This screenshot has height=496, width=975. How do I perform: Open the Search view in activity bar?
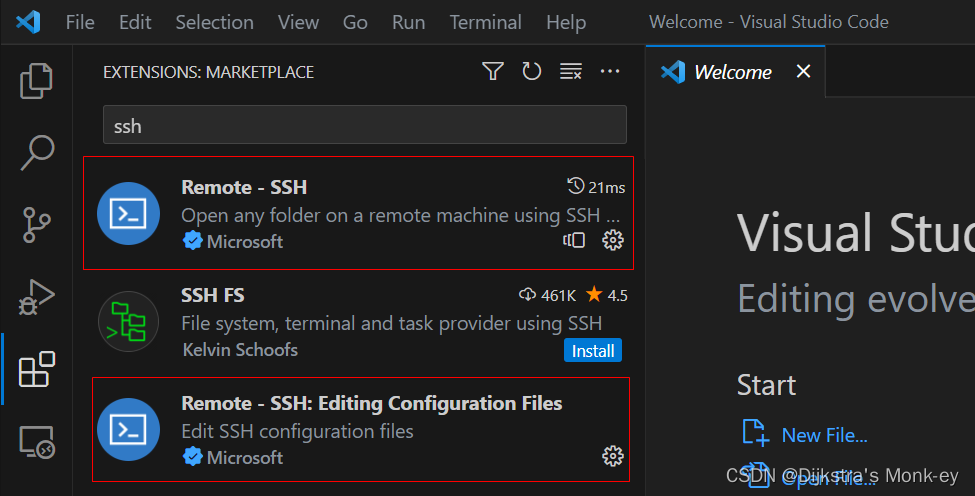(x=36, y=153)
